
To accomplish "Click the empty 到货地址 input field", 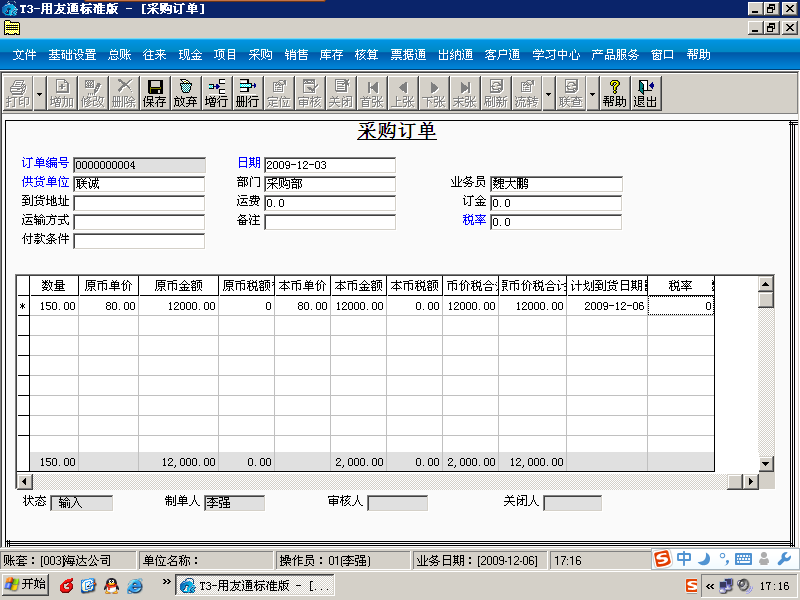I will [139, 203].
